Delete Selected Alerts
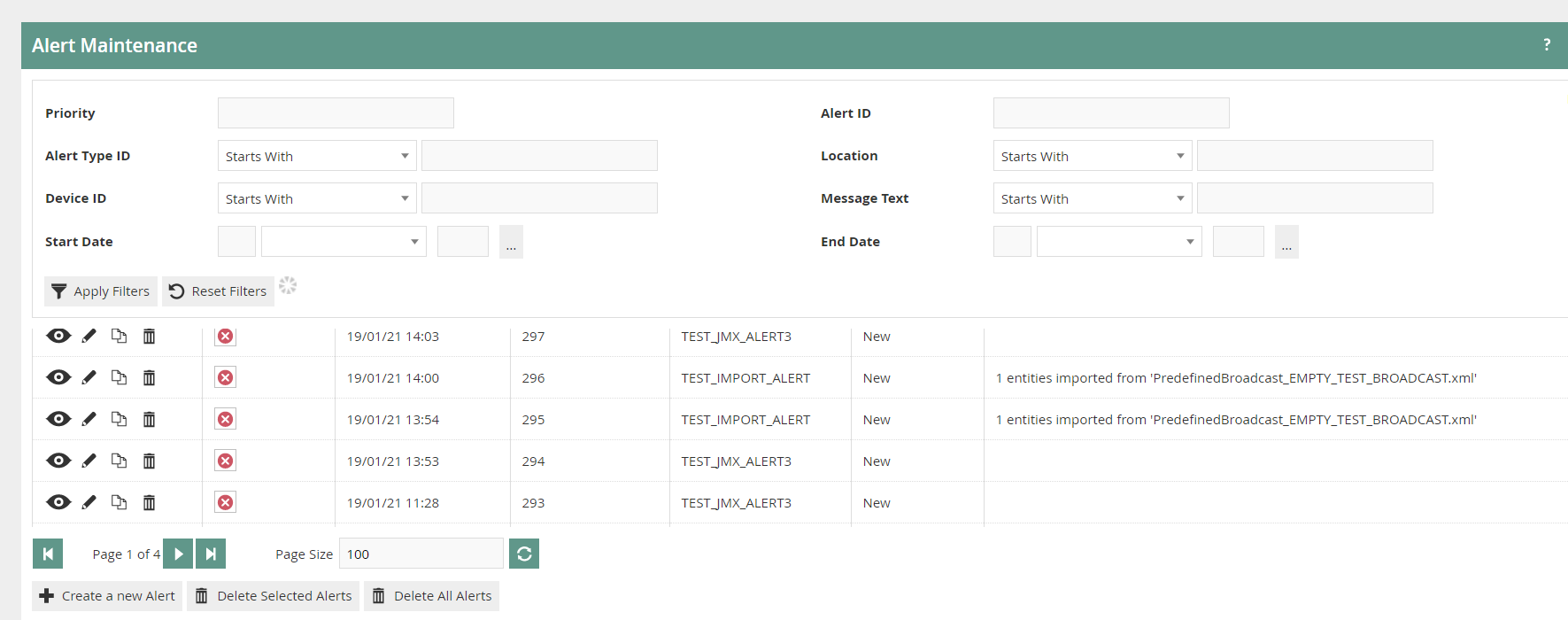The height and width of the screenshot is (620, 1568). (274, 596)
